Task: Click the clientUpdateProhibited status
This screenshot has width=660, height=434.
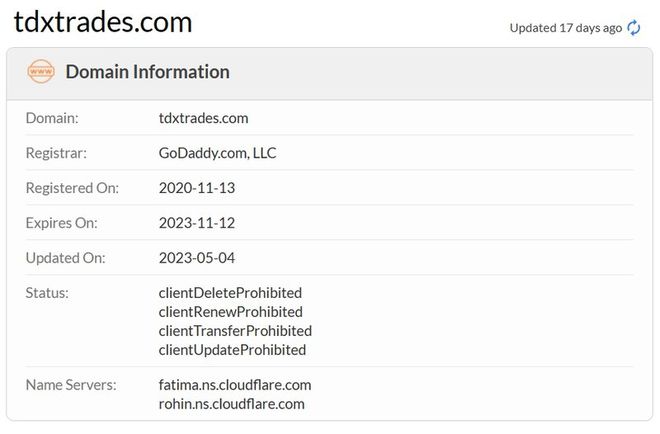Action: pyautogui.click(x=232, y=350)
